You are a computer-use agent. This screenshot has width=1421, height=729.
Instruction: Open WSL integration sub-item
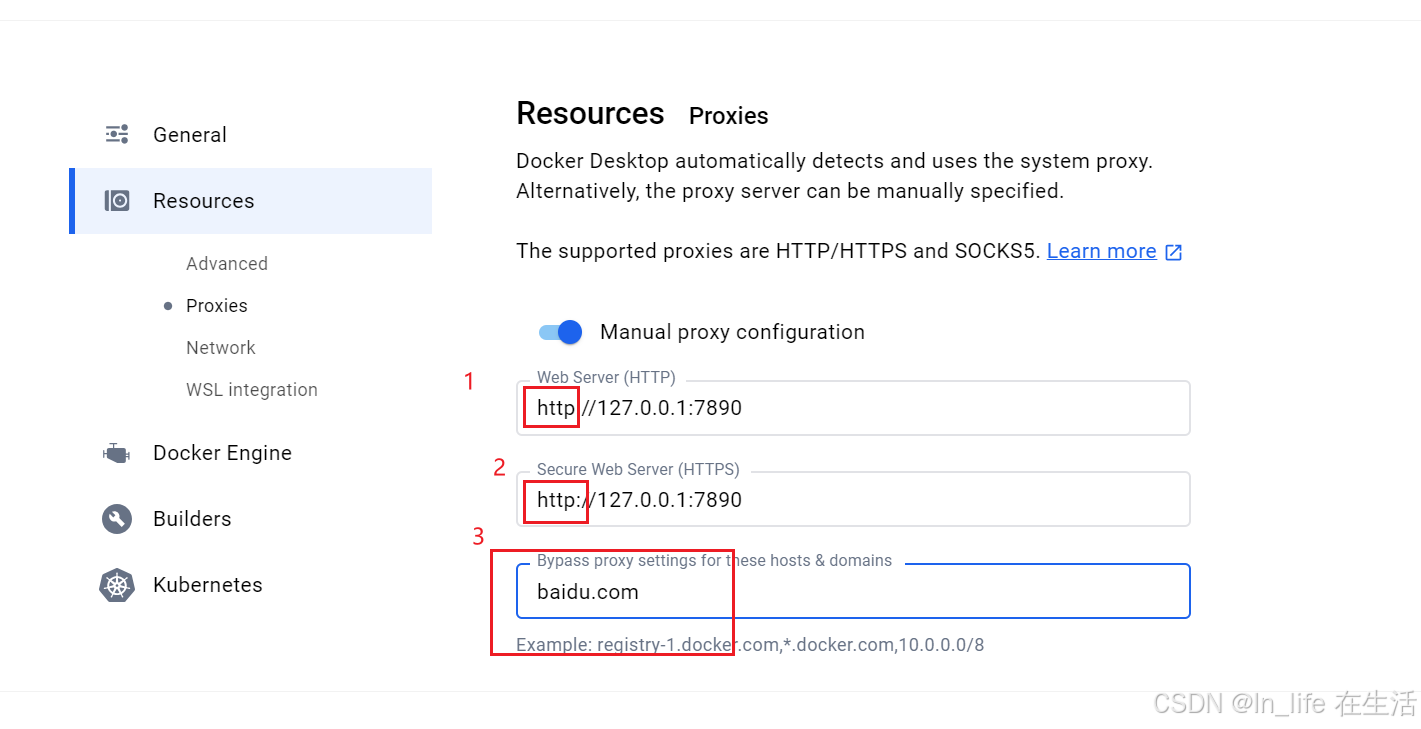252,390
